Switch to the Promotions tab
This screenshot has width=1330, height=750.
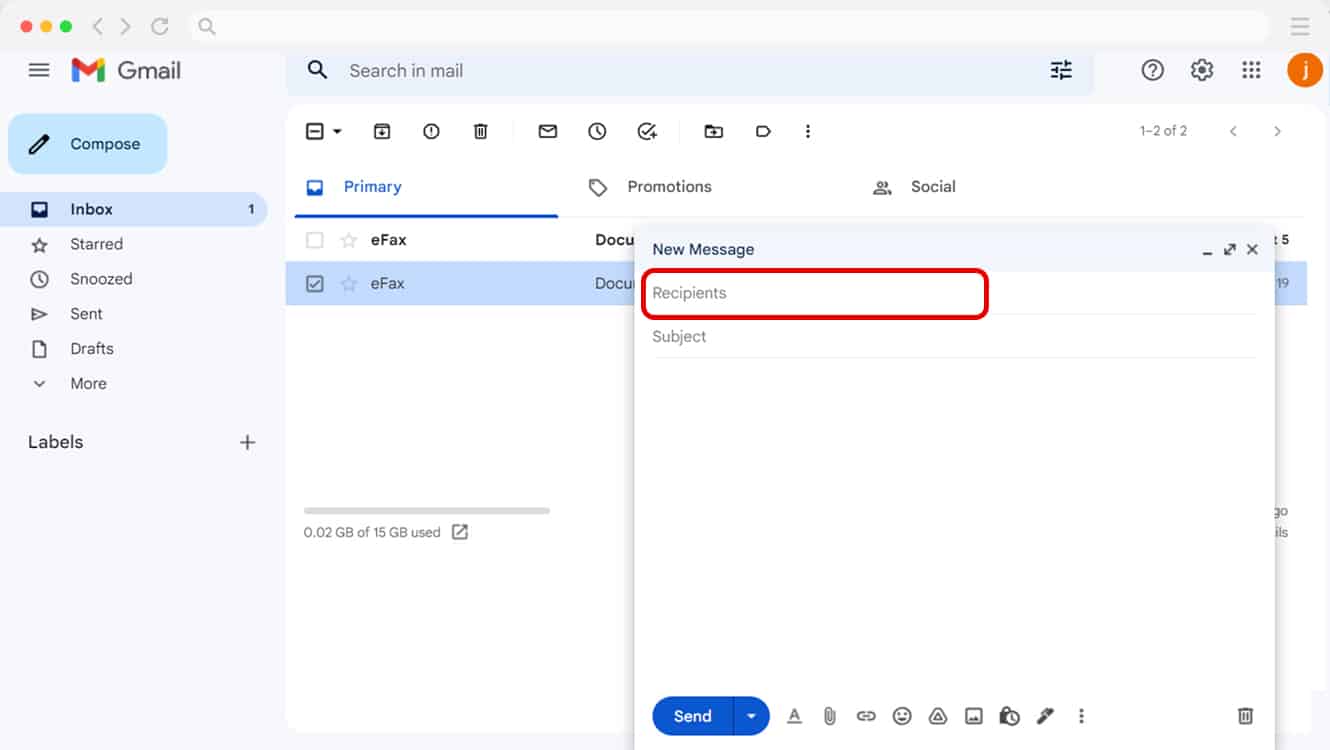click(668, 186)
